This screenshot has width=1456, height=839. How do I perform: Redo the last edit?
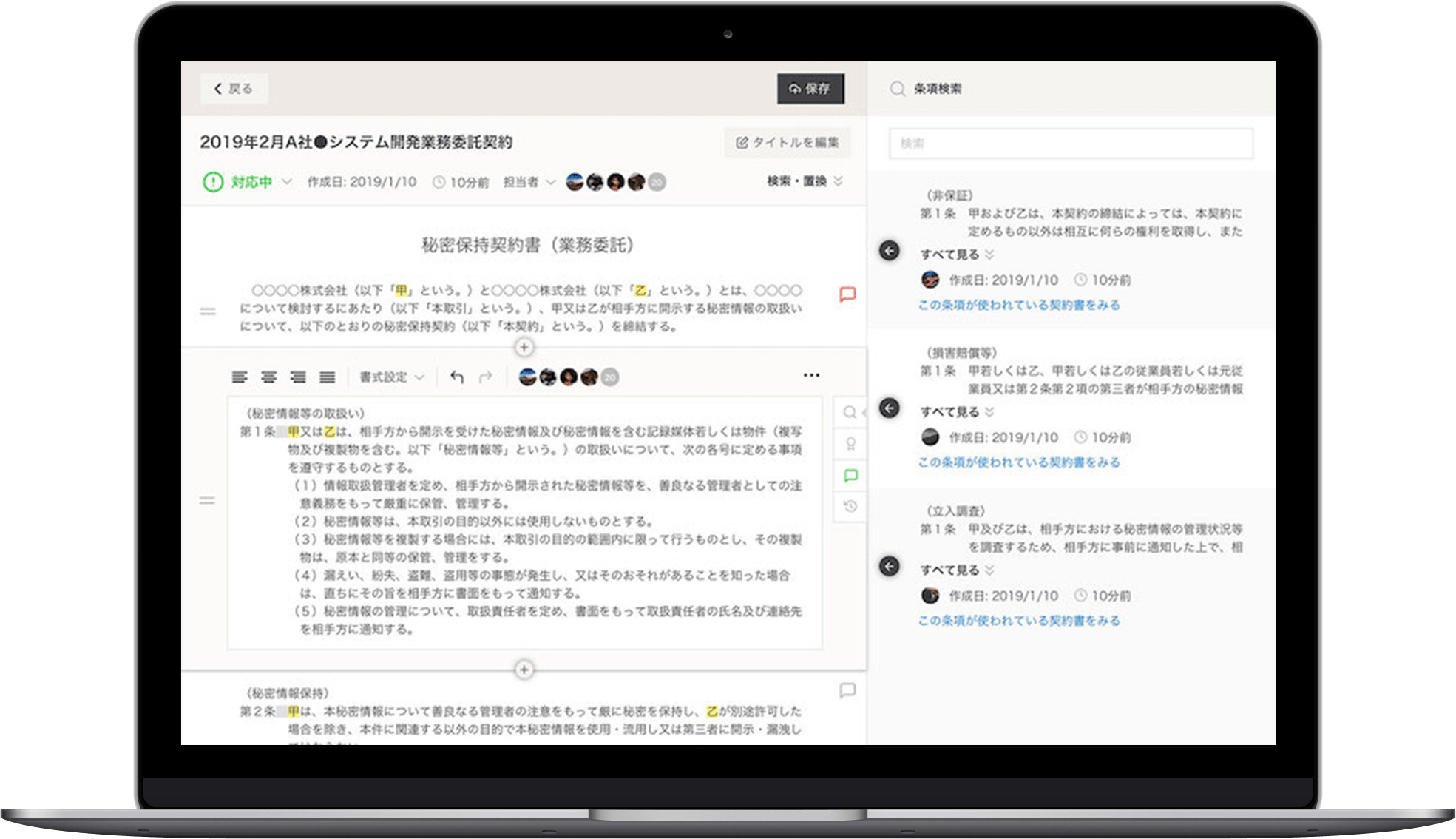(x=485, y=377)
